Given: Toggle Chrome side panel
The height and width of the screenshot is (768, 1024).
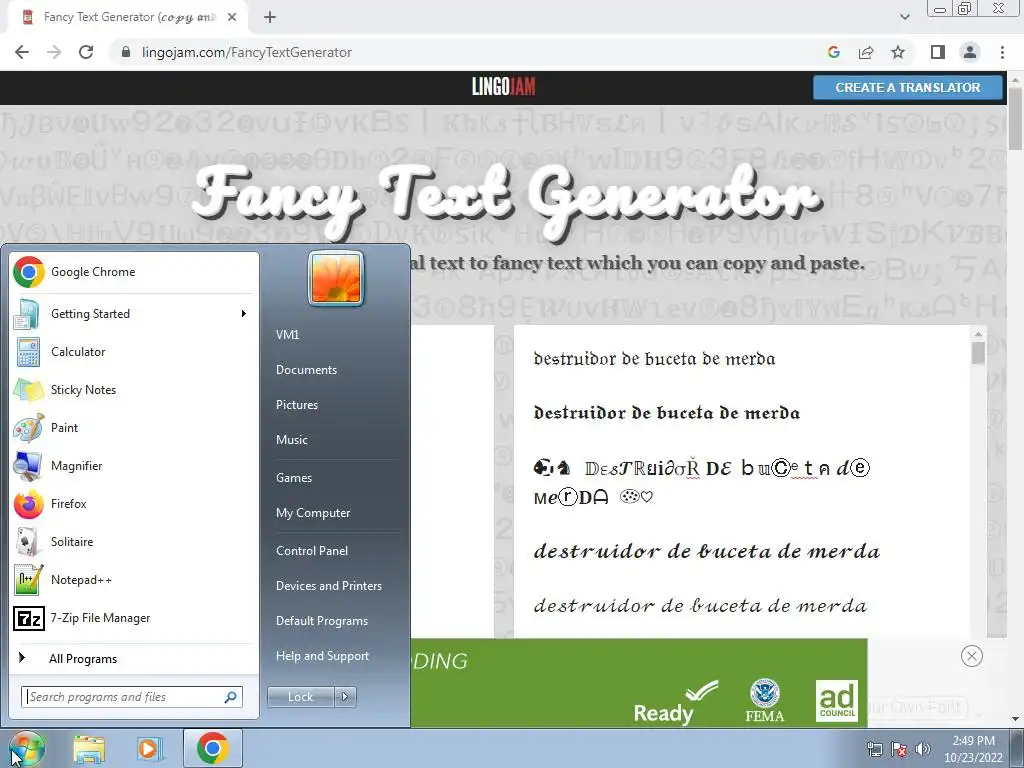Looking at the screenshot, I should [x=938, y=52].
